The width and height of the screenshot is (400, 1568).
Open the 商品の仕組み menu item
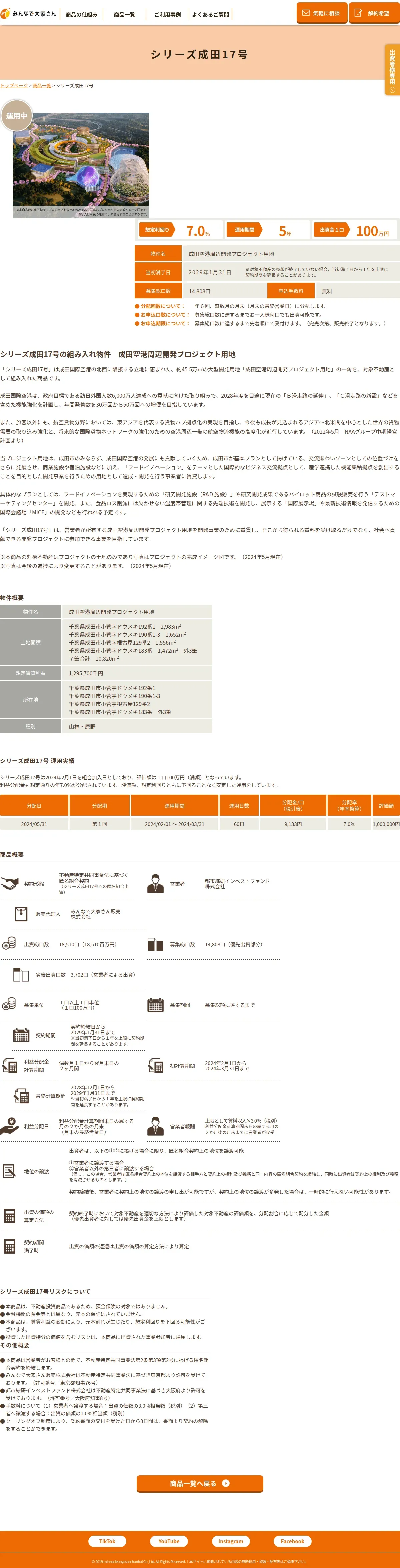click(81, 15)
